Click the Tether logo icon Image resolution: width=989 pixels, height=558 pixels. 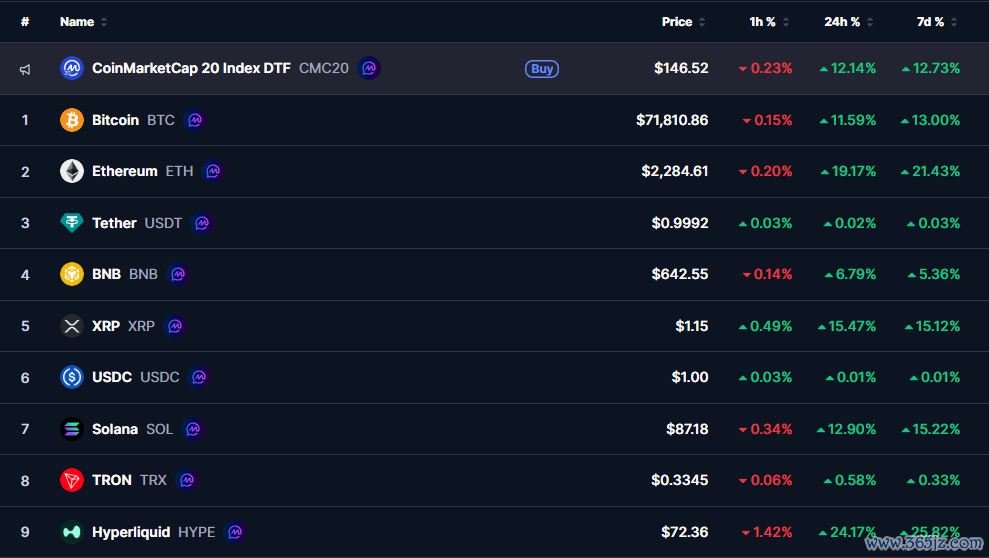coord(72,223)
